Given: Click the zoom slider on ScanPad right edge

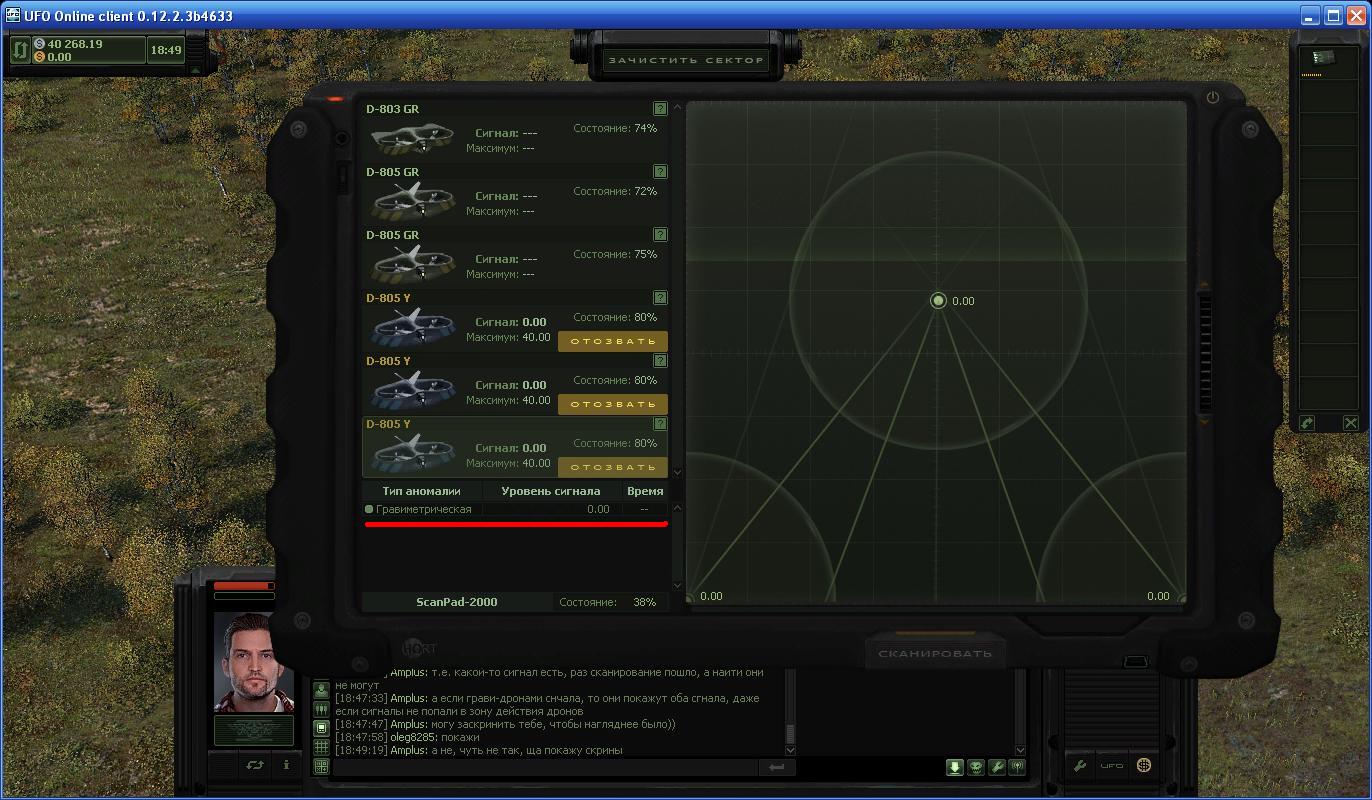Looking at the screenshot, I should [1205, 352].
